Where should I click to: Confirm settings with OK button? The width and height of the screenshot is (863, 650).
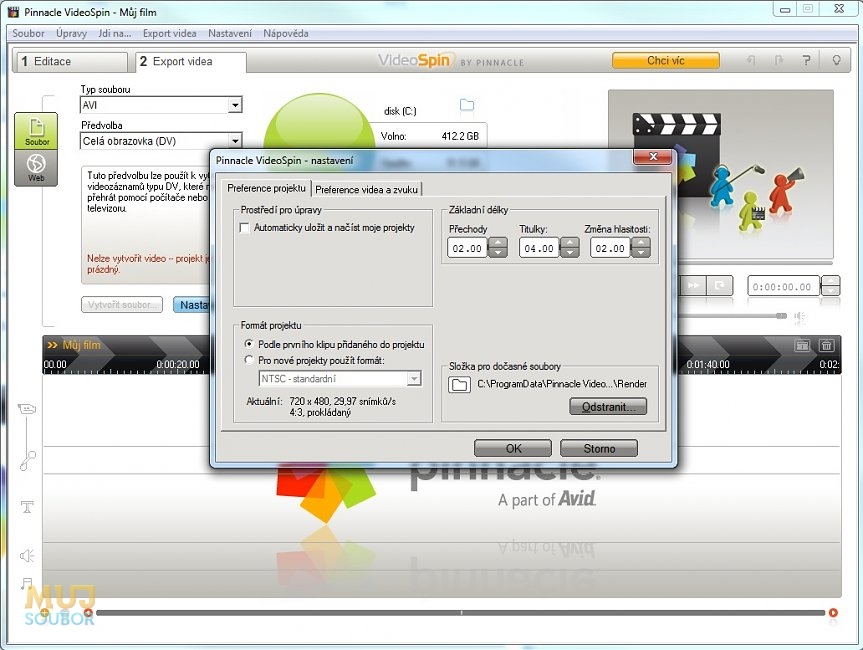pos(513,448)
